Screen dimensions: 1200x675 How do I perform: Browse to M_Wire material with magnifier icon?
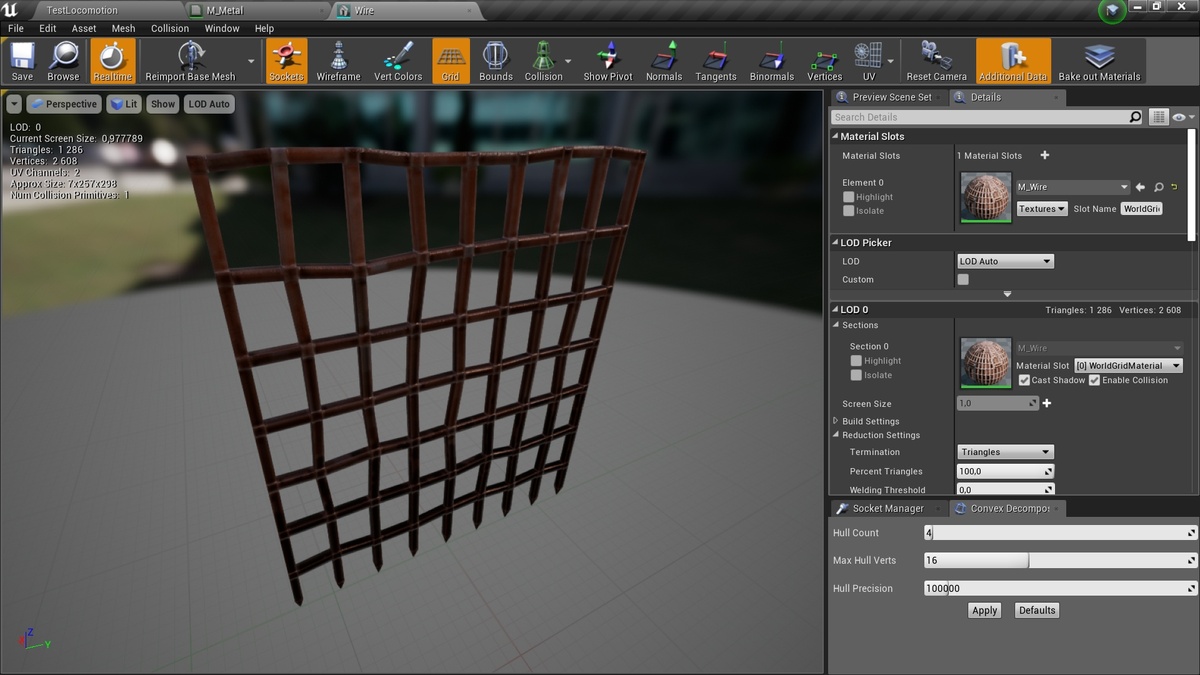pyautogui.click(x=1158, y=187)
